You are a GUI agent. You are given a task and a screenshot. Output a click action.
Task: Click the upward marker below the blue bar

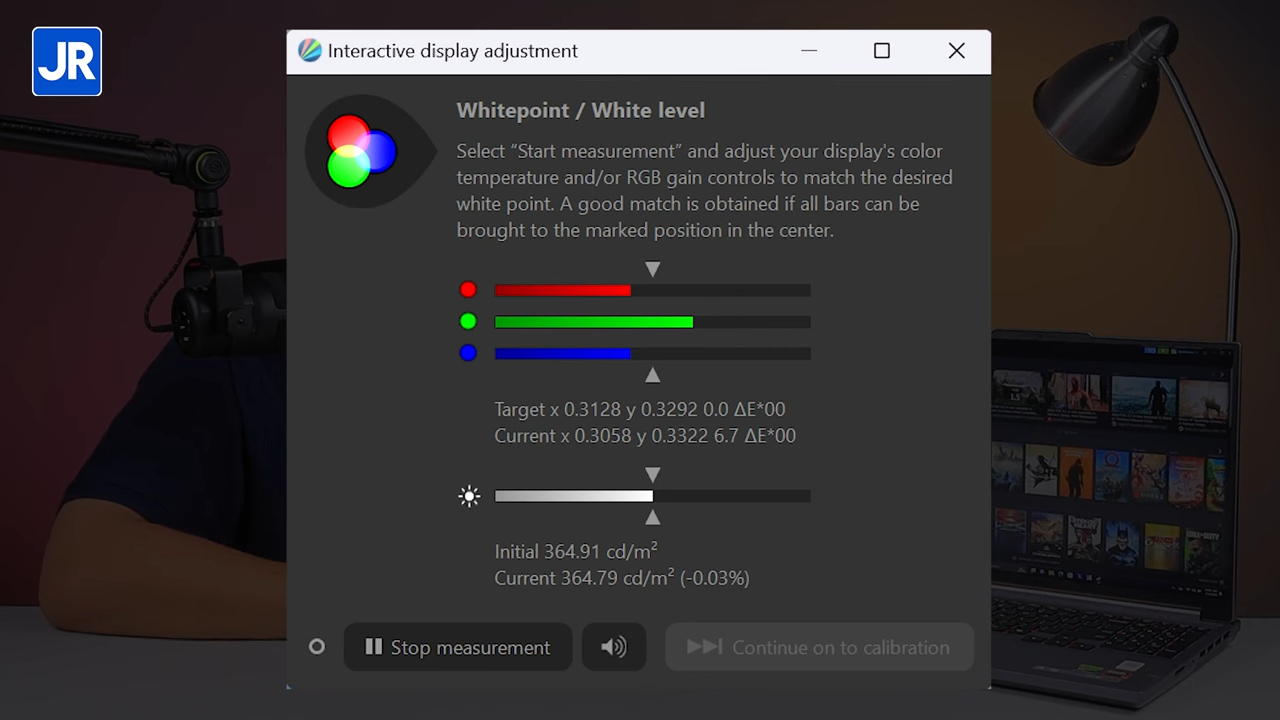[652, 375]
